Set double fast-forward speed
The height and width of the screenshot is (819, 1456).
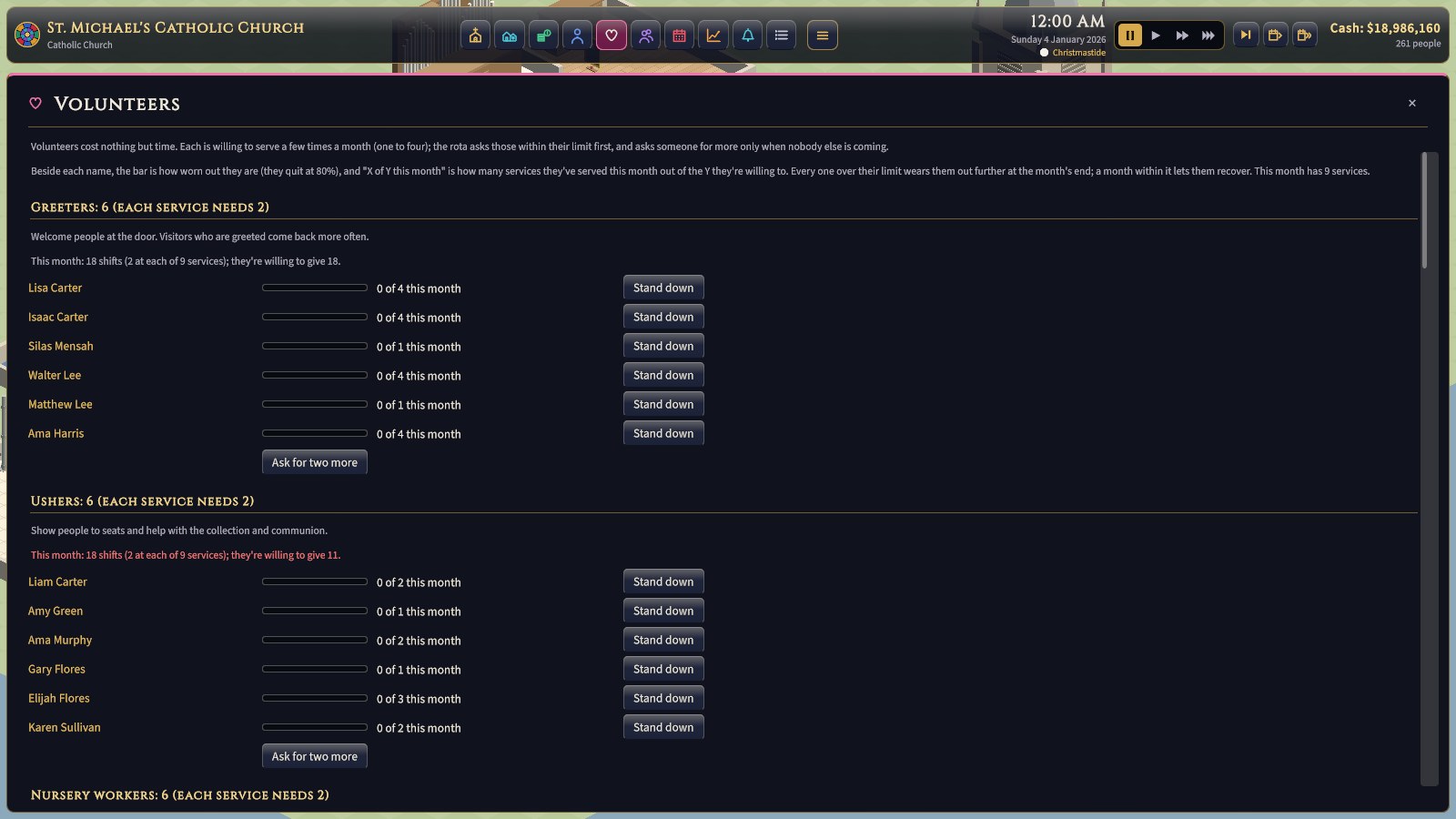click(1182, 35)
